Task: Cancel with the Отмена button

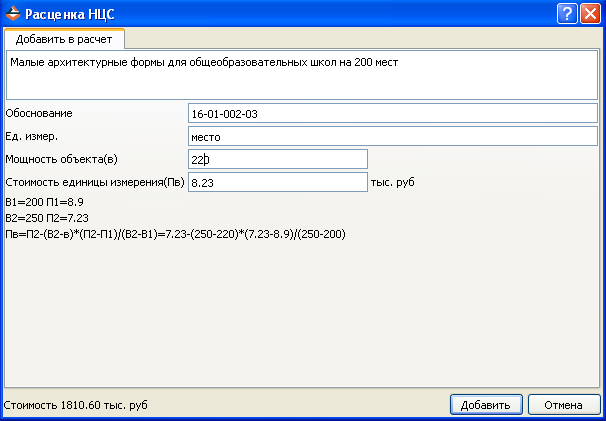Action: [563, 405]
